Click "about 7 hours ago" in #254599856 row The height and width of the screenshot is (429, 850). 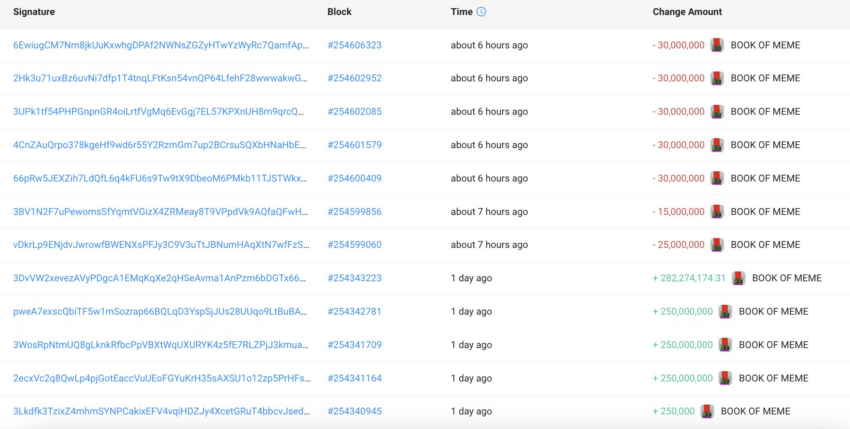pyautogui.click(x=489, y=212)
